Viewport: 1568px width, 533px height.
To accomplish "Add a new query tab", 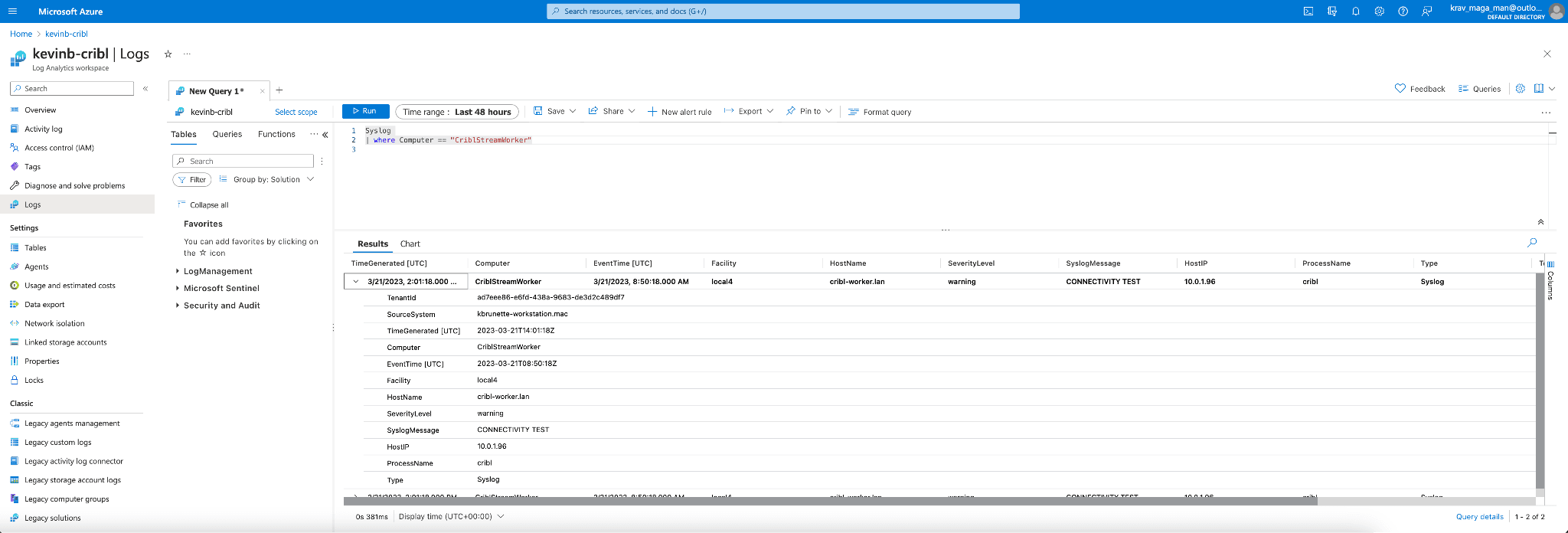I will click(x=279, y=90).
